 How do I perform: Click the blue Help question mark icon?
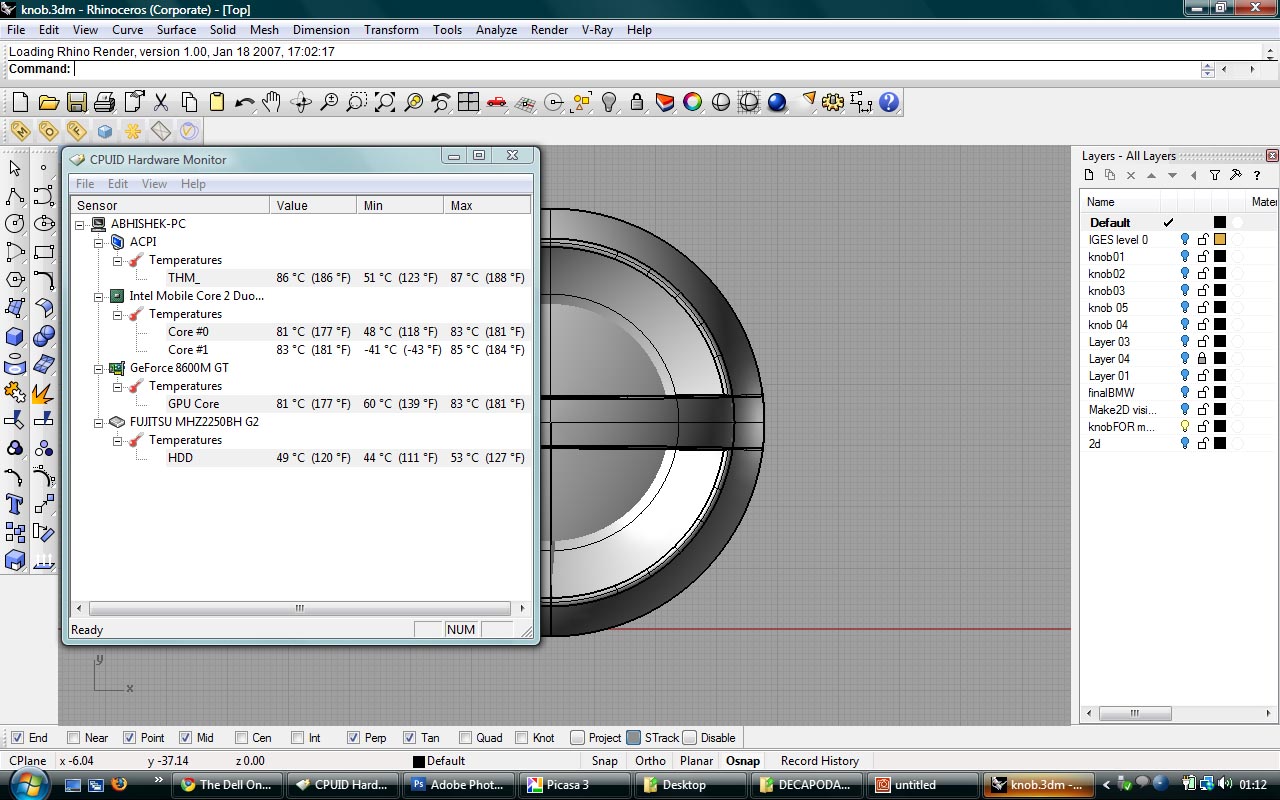tap(889, 102)
